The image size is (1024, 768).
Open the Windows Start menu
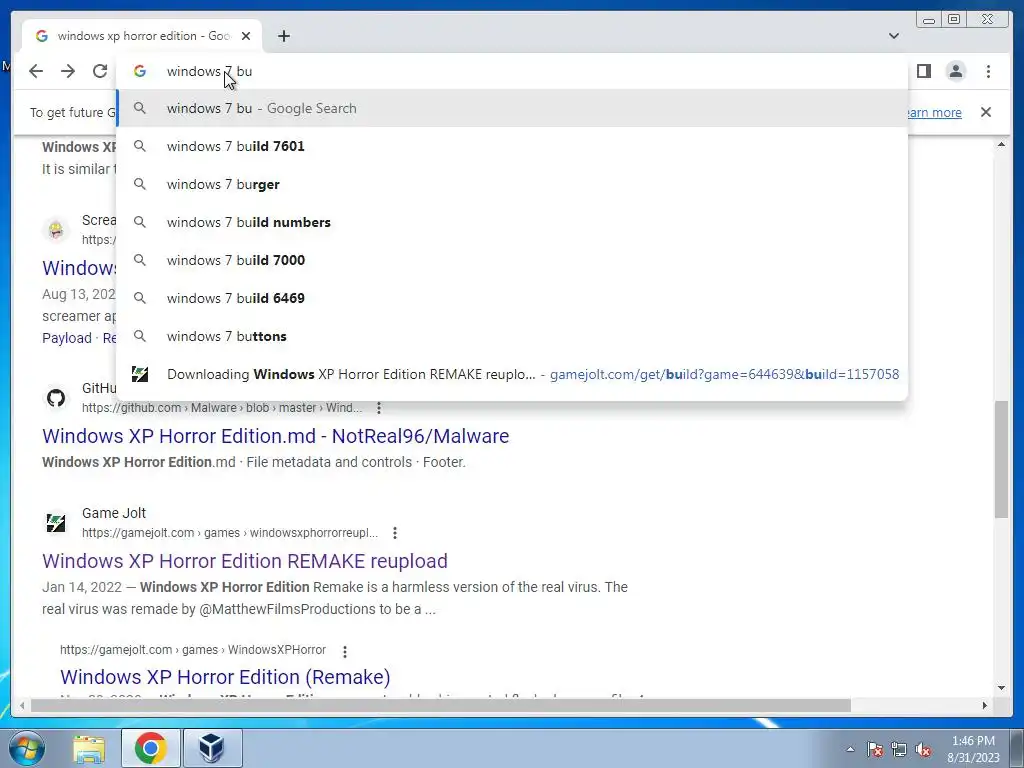click(x=26, y=748)
